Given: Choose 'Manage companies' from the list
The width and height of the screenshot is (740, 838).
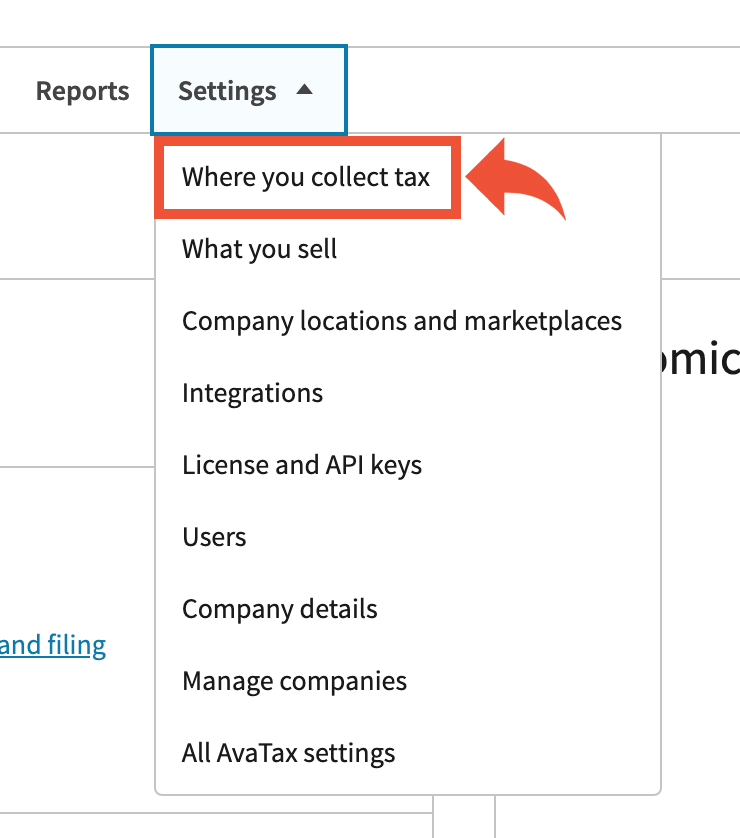Looking at the screenshot, I should pos(294,681).
